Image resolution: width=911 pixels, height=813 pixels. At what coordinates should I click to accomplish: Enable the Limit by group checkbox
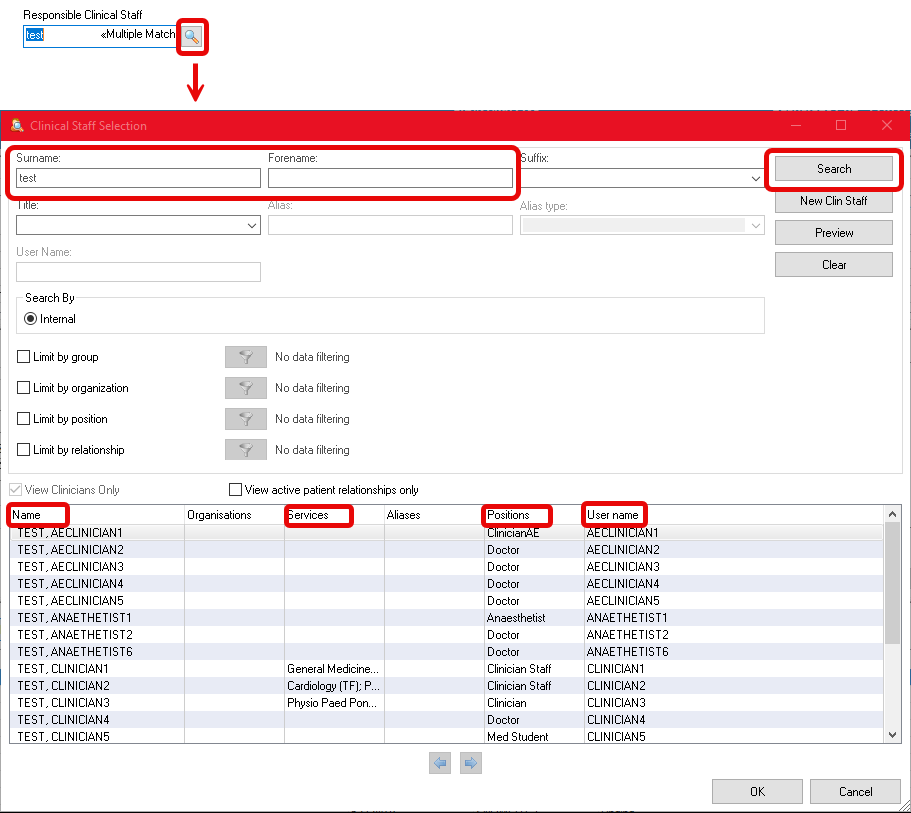point(24,357)
